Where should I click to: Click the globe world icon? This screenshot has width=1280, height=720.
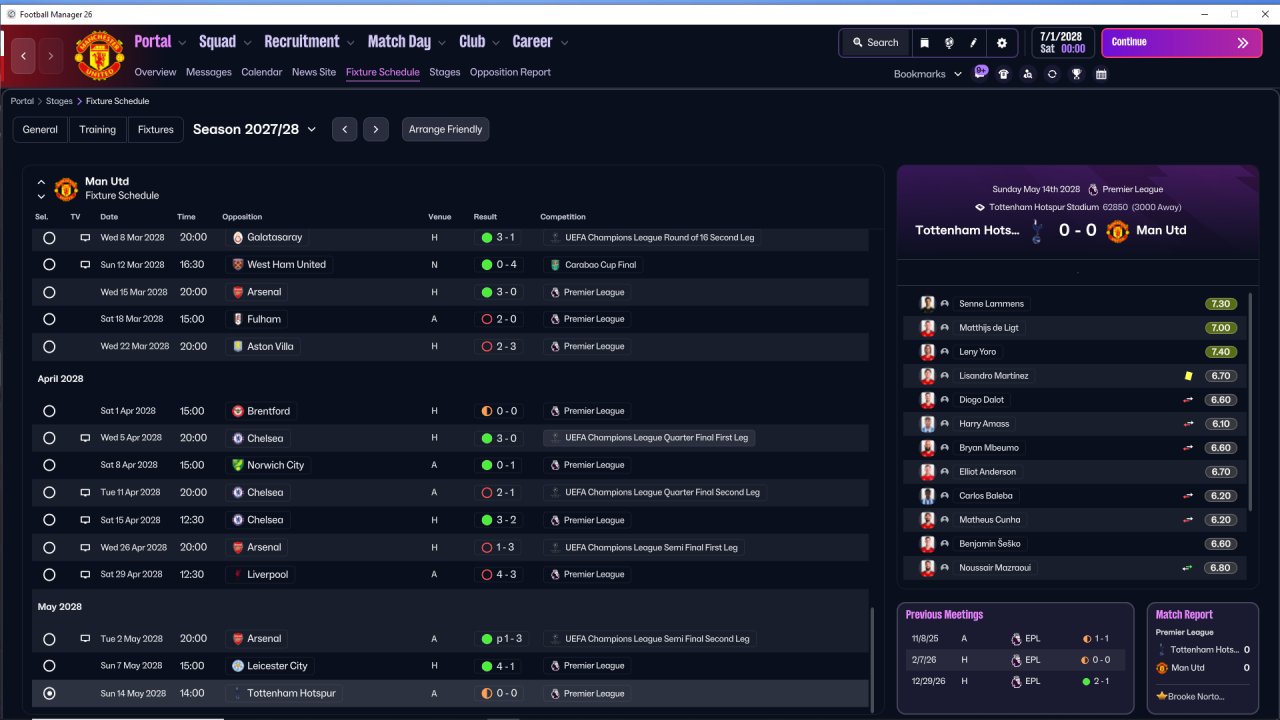949,43
